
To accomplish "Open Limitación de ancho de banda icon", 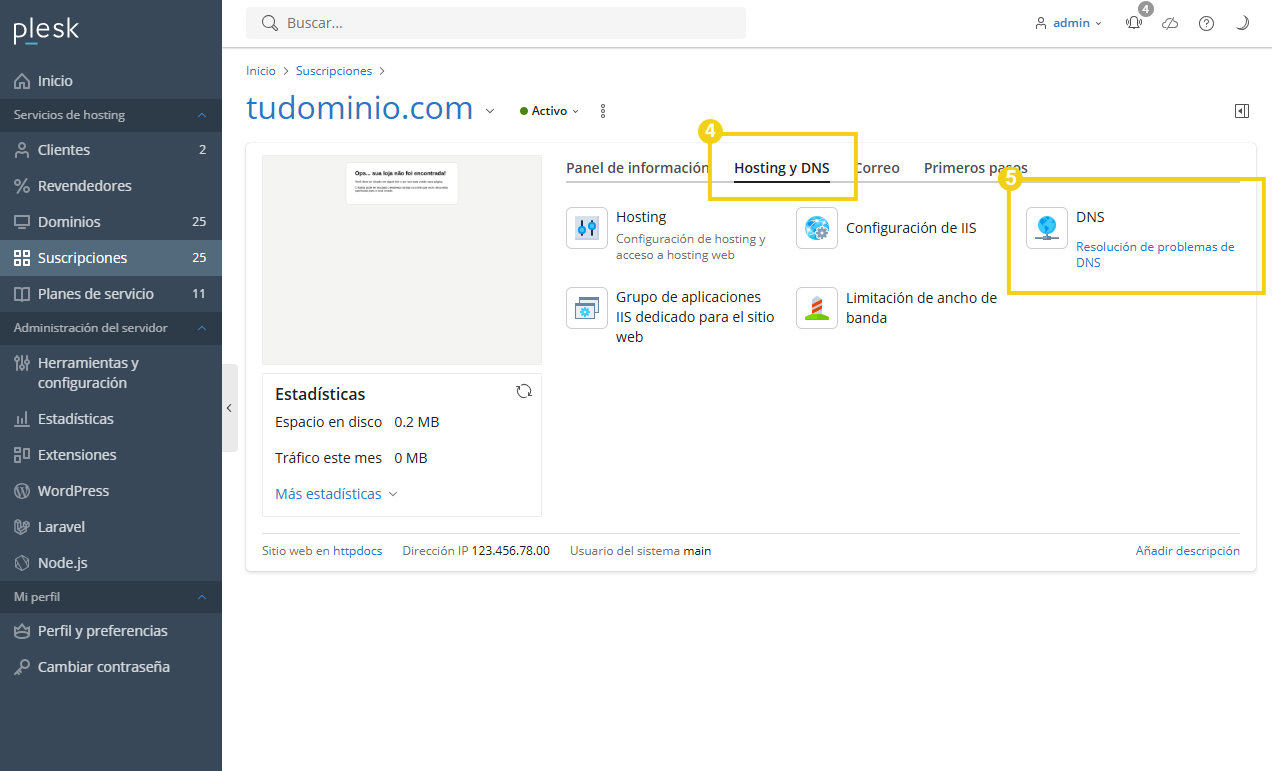I will pos(817,308).
